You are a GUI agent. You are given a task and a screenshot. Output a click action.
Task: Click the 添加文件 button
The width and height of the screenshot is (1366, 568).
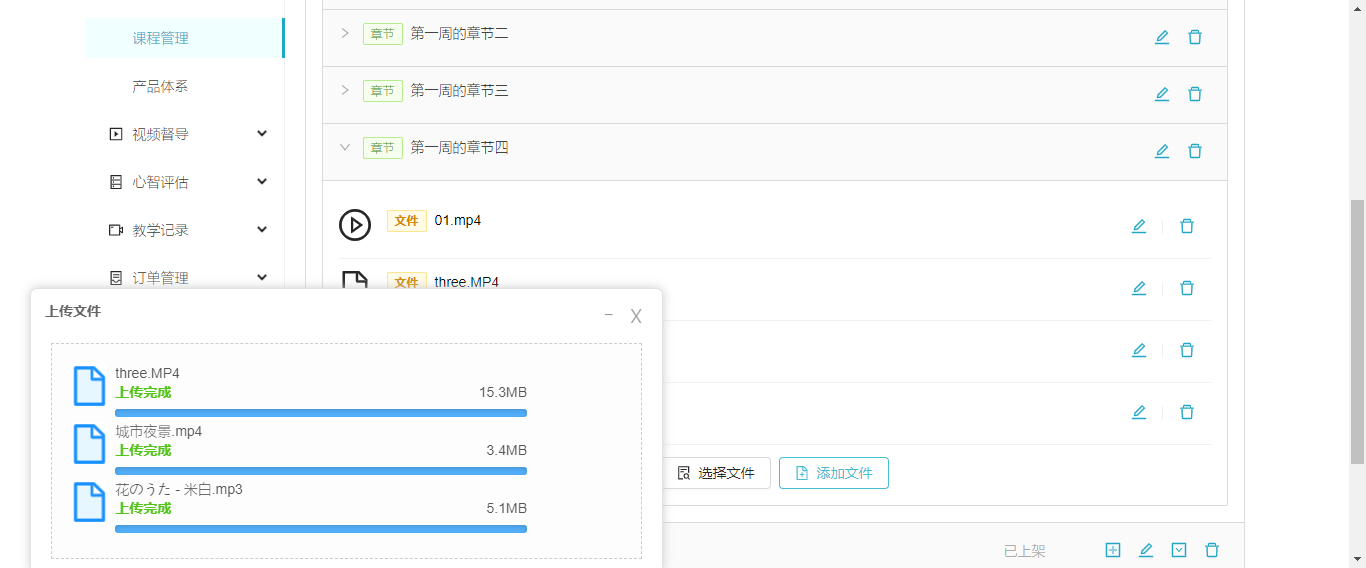point(834,473)
